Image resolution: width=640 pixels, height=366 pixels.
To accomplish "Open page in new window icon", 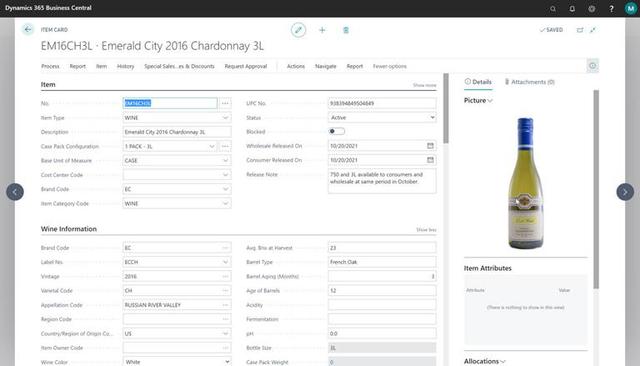I will (580, 30).
